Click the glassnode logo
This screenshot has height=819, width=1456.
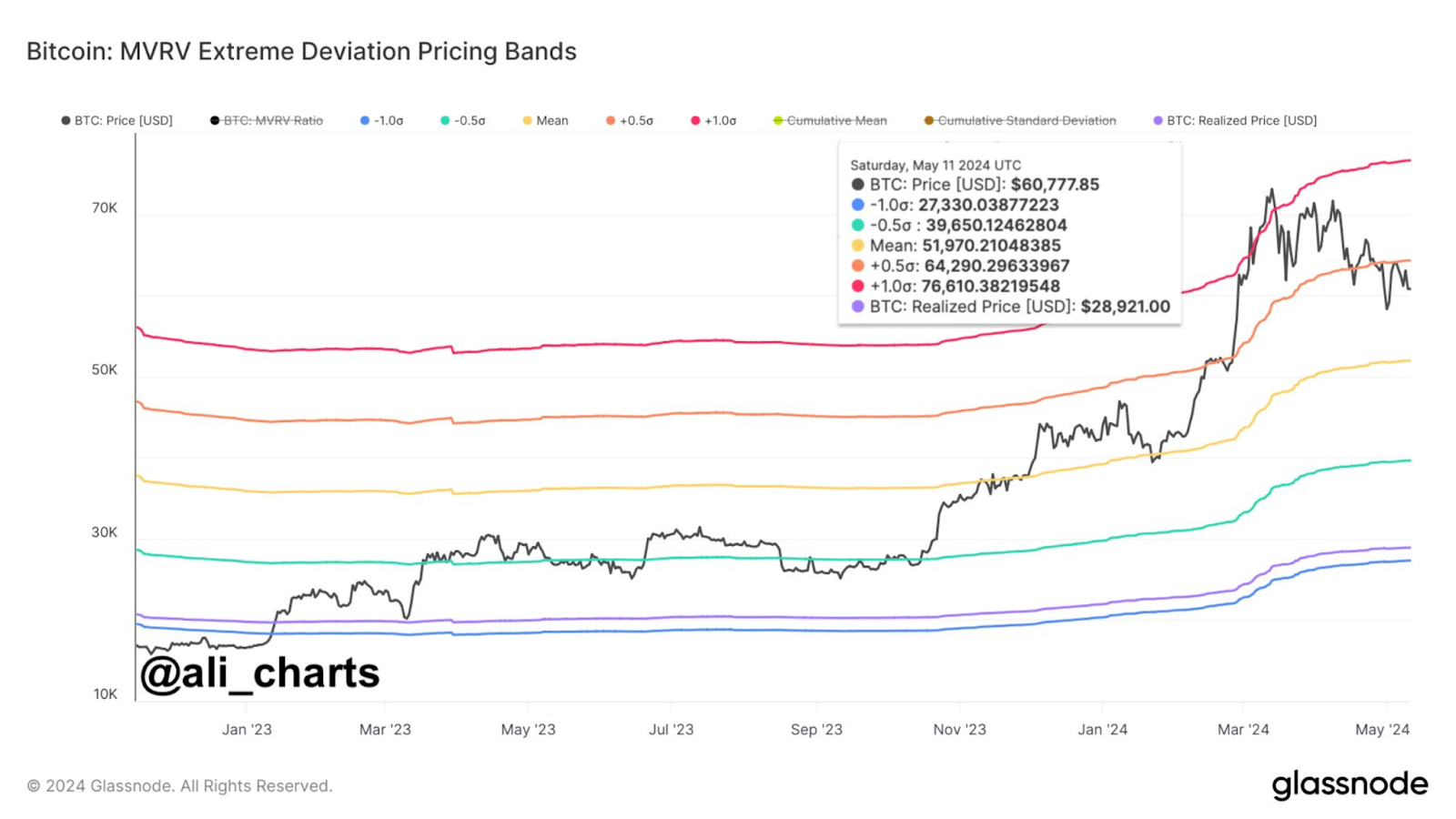pyautogui.click(x=1350, y=784)
